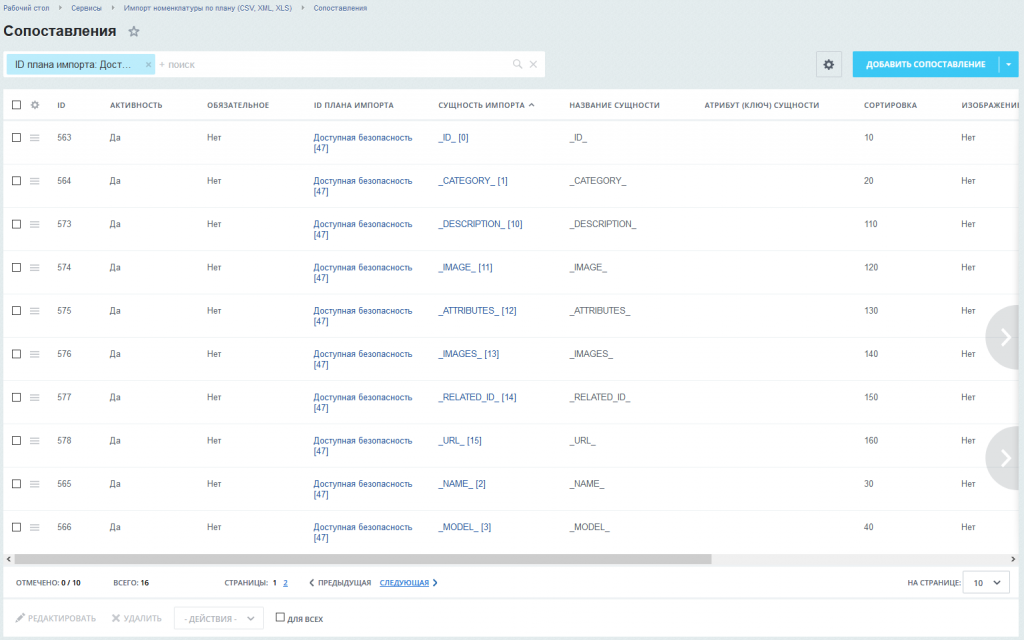Enable the 'Для всех' checkbox
The image size is (1024, 640).
pos(280,617)
